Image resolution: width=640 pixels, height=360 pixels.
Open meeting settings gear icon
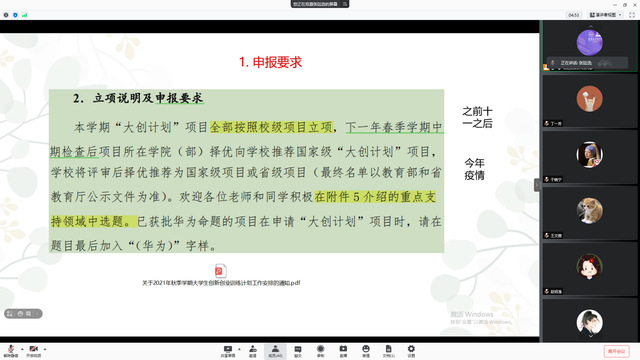pyautogui.click(x=411, y=351)
